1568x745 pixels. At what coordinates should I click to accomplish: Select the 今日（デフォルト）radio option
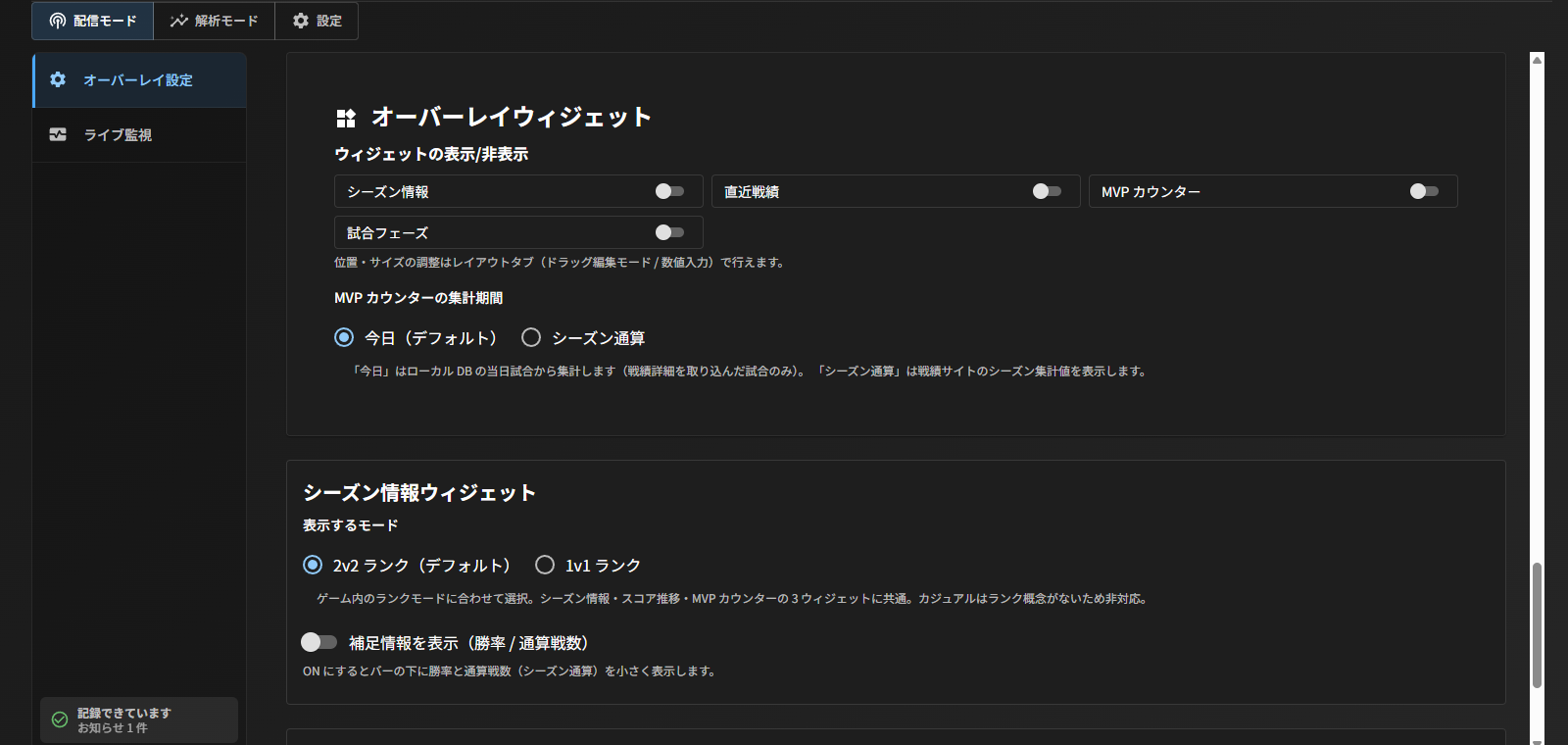point(344,337)
